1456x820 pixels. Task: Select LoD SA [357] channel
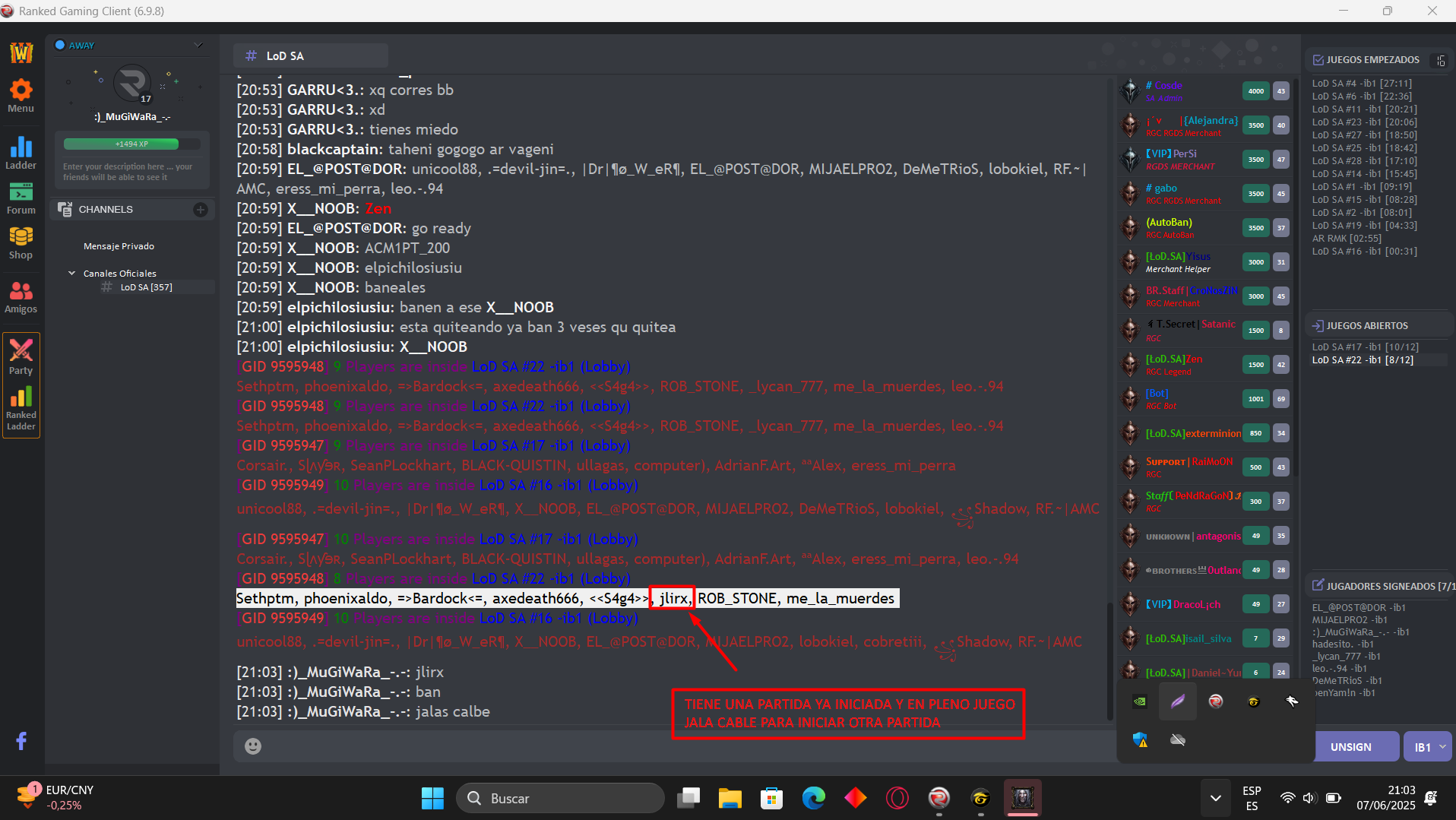[146, 287]
